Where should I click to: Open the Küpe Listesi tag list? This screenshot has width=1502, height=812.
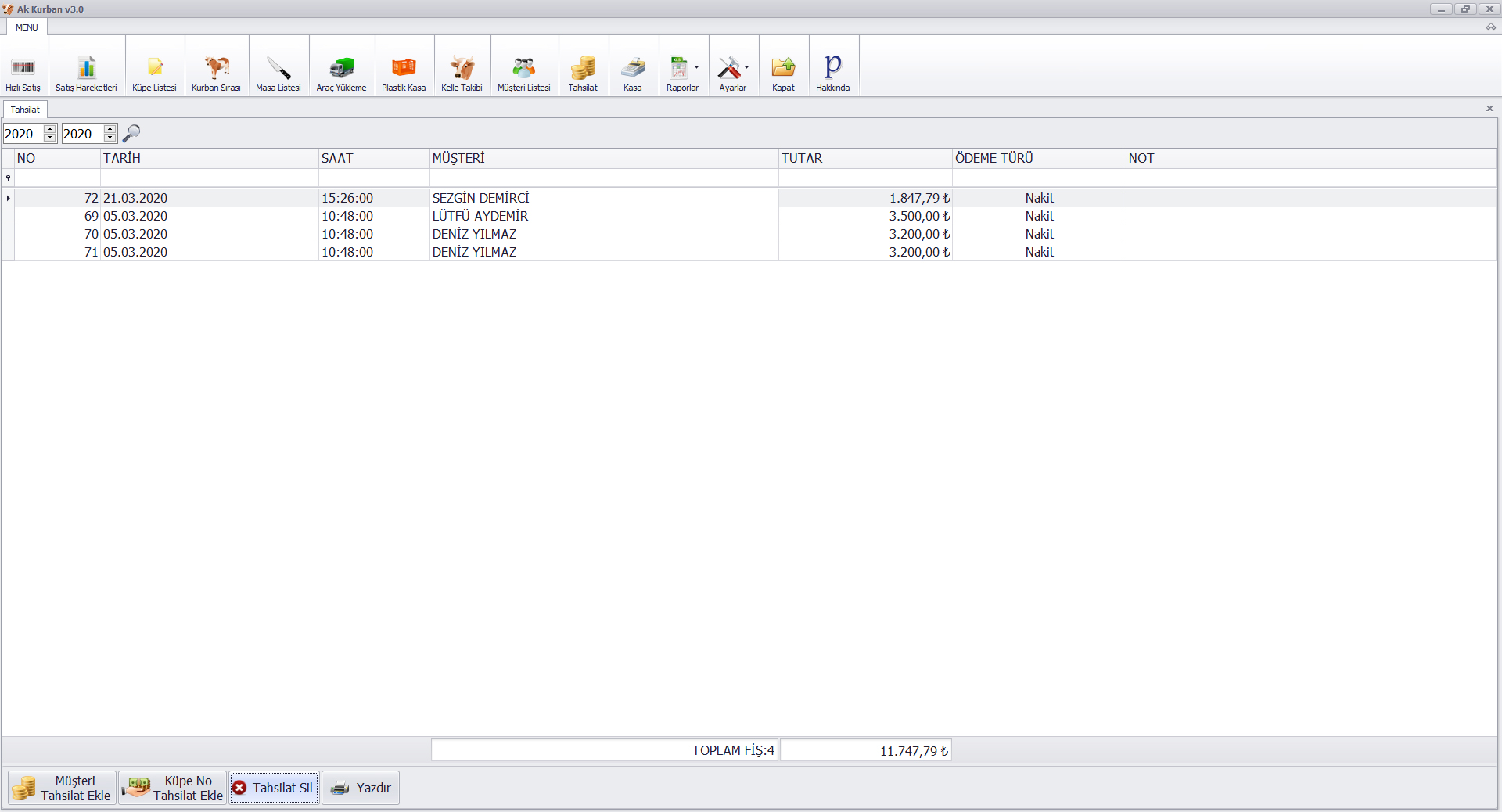pos(154,70)
